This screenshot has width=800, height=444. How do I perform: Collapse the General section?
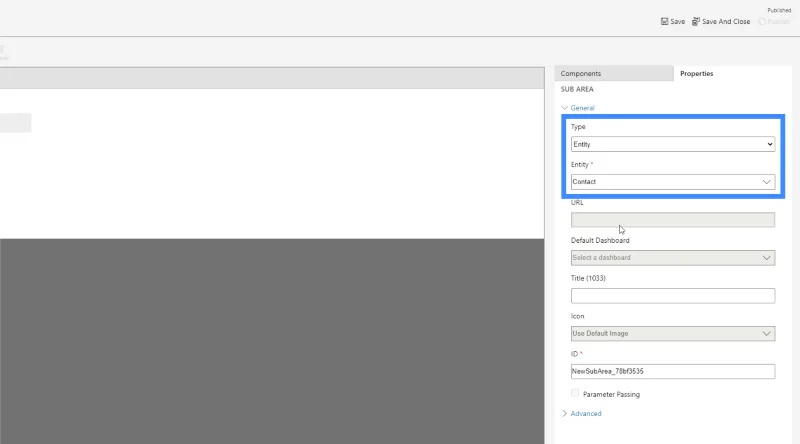578,108
